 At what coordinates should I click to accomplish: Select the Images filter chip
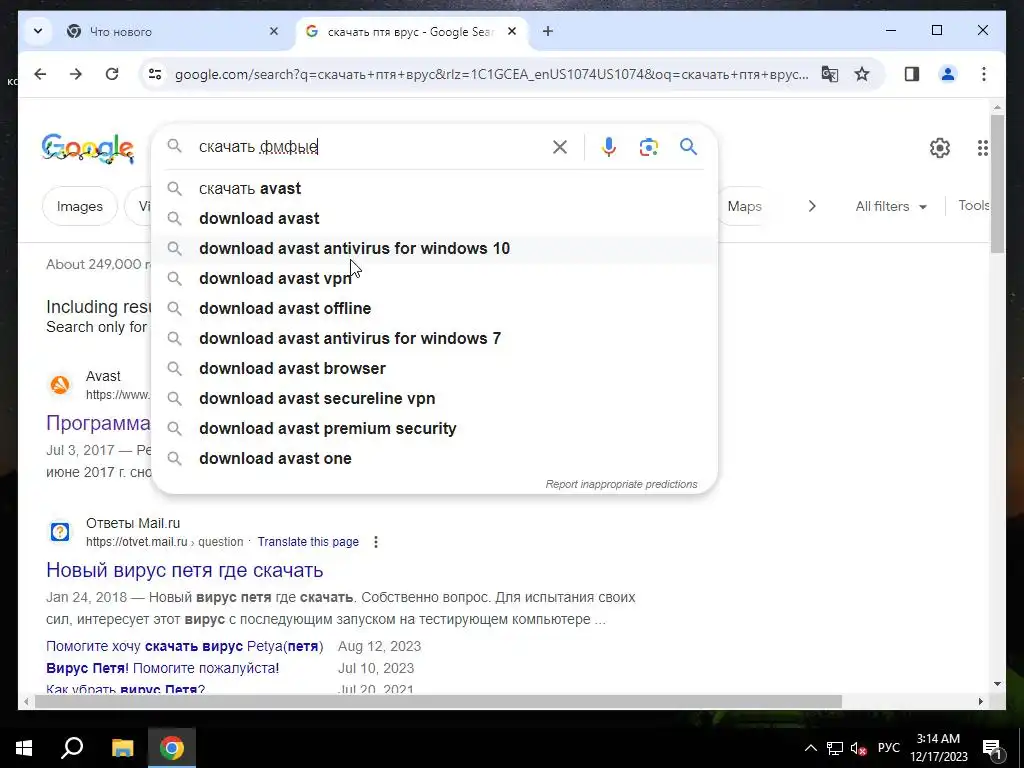pos(80,206)
